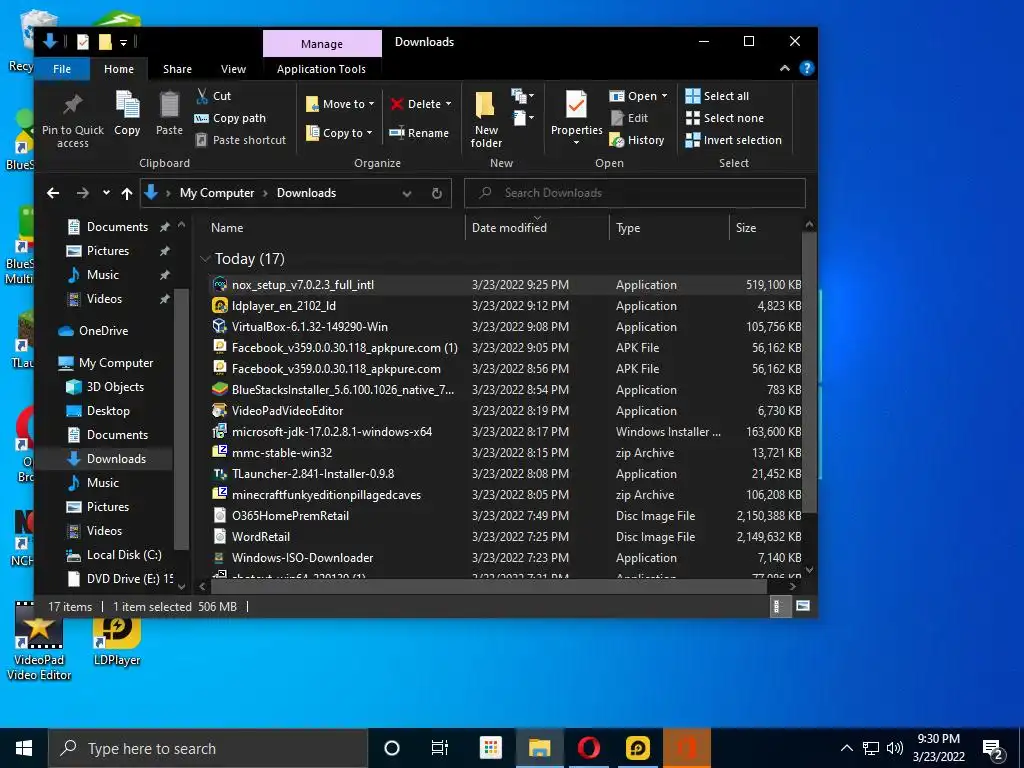
Task: Open LDPlayer desktop shortcut
Action: pos(117,642)
